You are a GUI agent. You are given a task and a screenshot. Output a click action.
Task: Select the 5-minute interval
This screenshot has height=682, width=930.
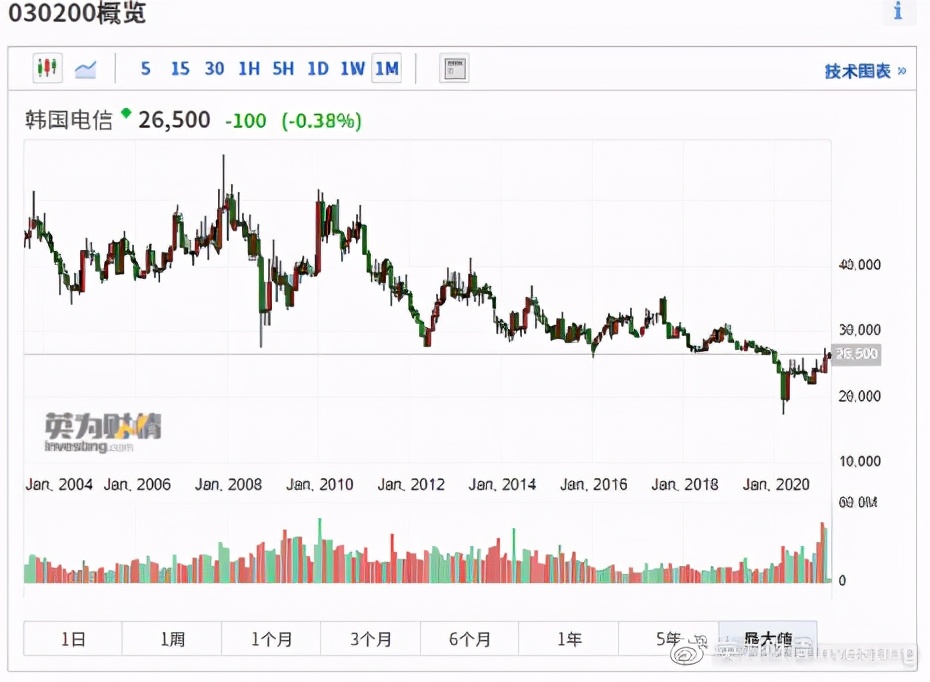[x=146, y=69]
